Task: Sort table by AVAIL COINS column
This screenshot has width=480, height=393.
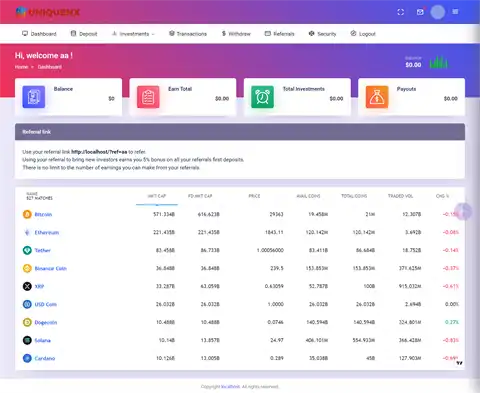Action: (x=308, y=196)
